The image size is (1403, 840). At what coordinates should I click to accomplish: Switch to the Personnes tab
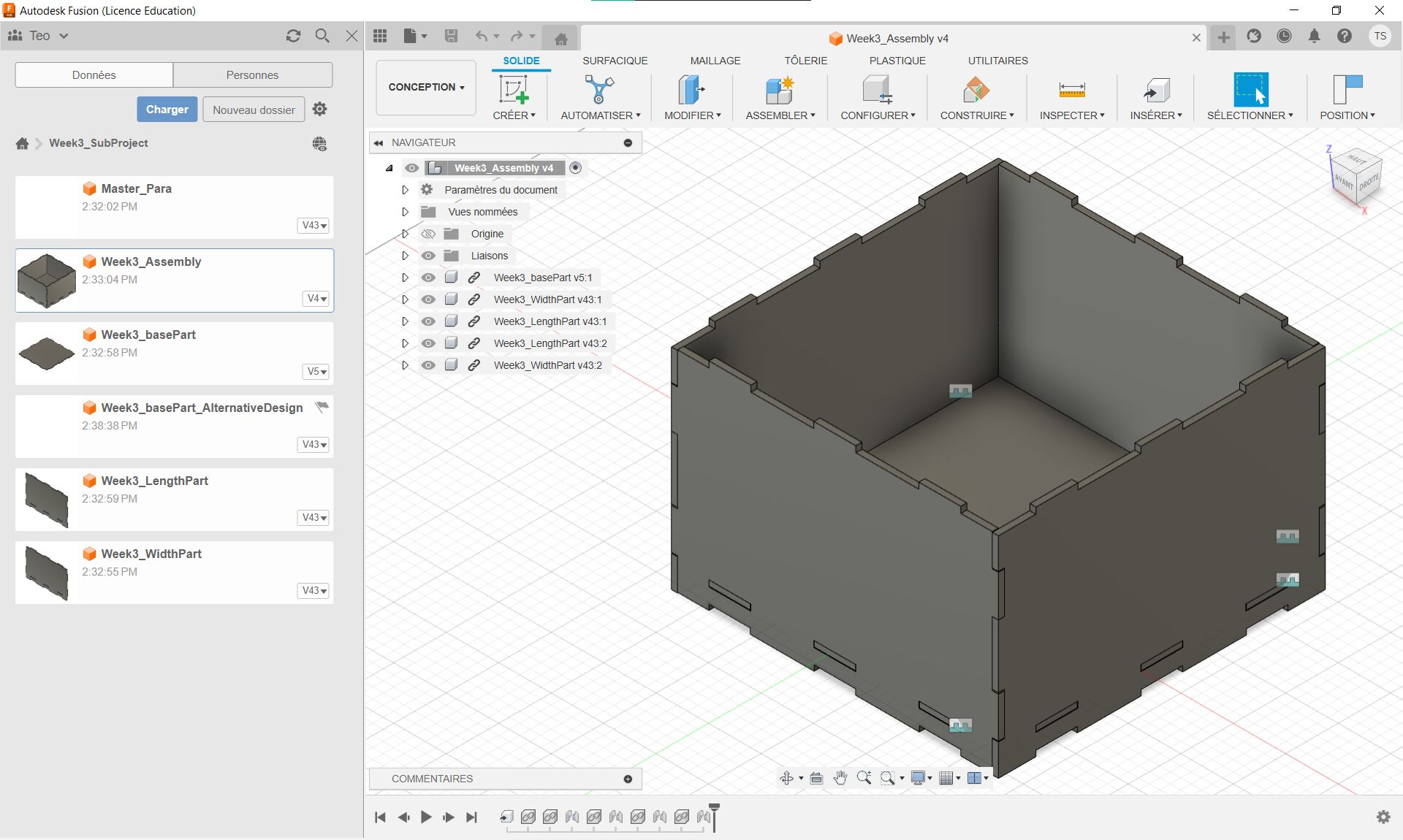click(252, 75)
